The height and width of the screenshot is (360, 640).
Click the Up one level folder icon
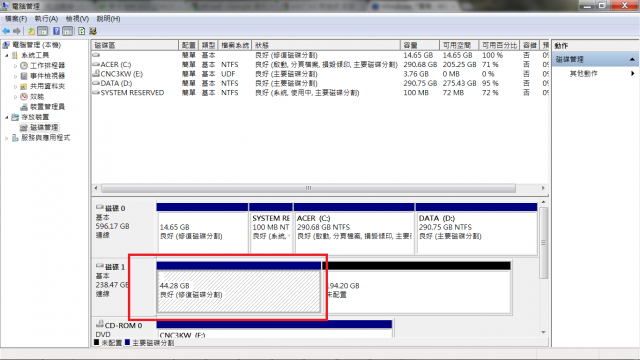pos(31,31)
